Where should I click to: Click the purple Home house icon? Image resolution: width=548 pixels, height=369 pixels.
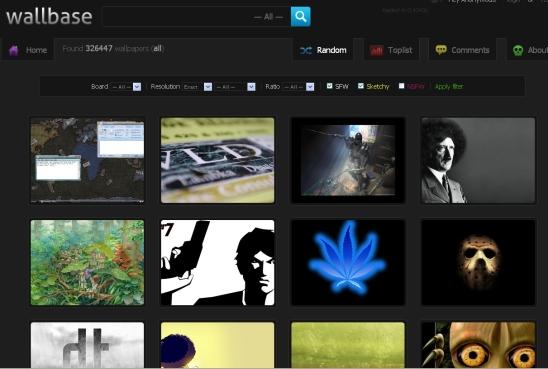tap(14, 50)
